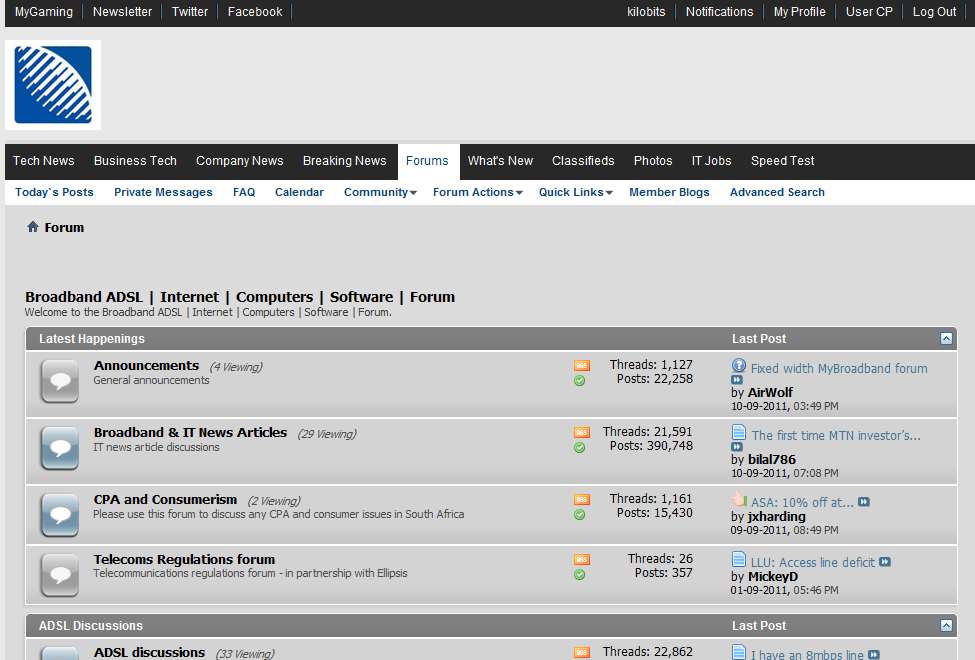This screenshot has width=975, height=660.
Task: Open the Calendar link
Action: (x=299, y=192)
